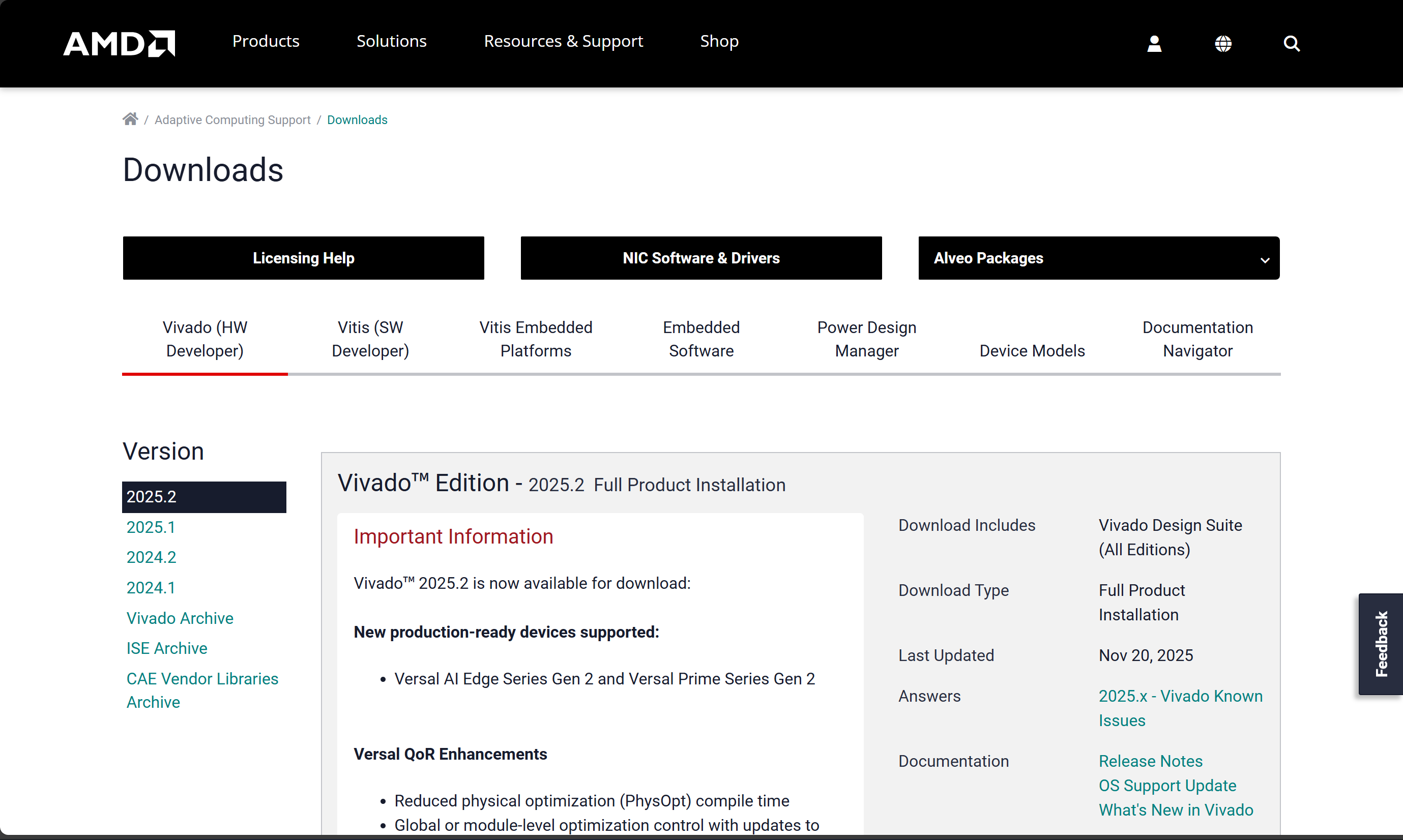
Task: Select version 2025.1
Action: coord(151,527)
